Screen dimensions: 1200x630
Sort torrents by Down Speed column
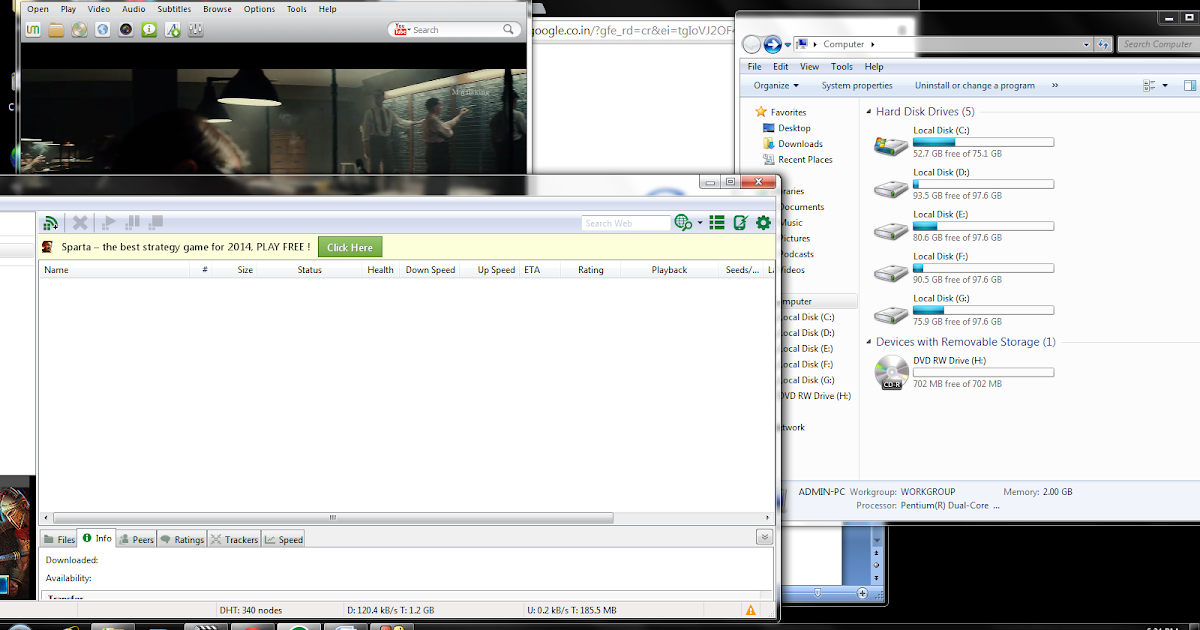pyautogui.click(x=430, y=270)
